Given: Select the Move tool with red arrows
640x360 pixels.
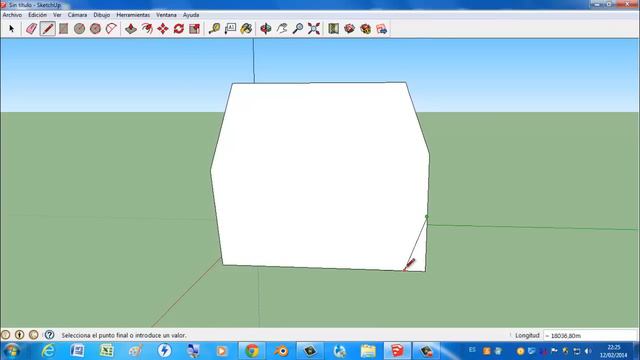Looking at the screenshot, I should coord(163,29).
